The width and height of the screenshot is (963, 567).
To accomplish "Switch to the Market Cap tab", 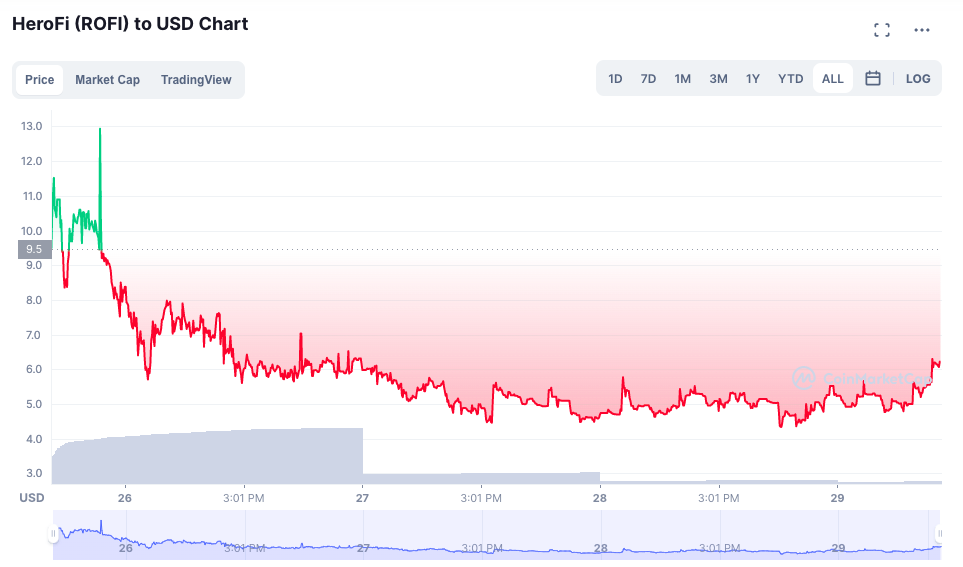I will (x=107, y=80).
